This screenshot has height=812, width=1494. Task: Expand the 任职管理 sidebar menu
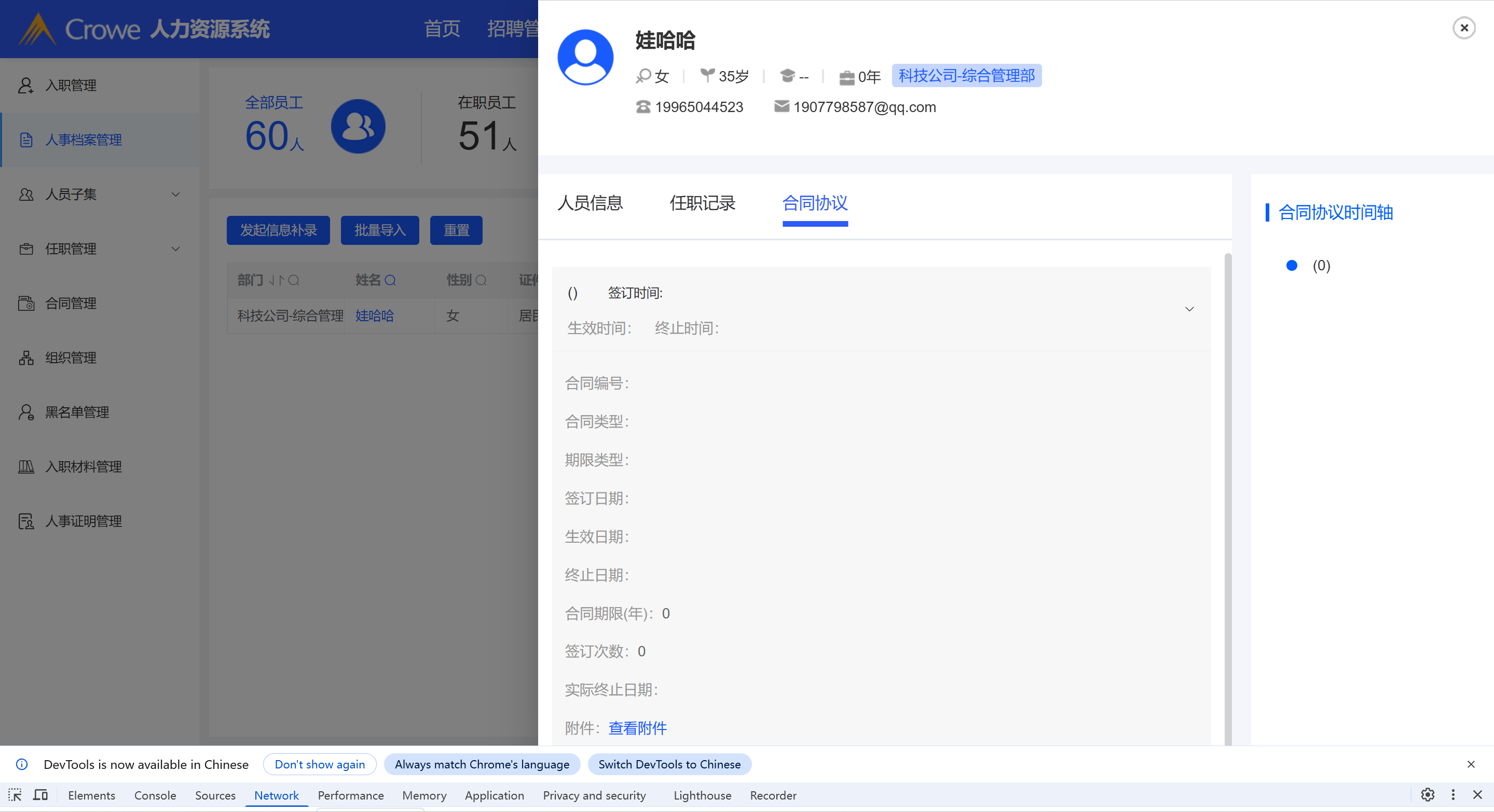tap(175, 249)
